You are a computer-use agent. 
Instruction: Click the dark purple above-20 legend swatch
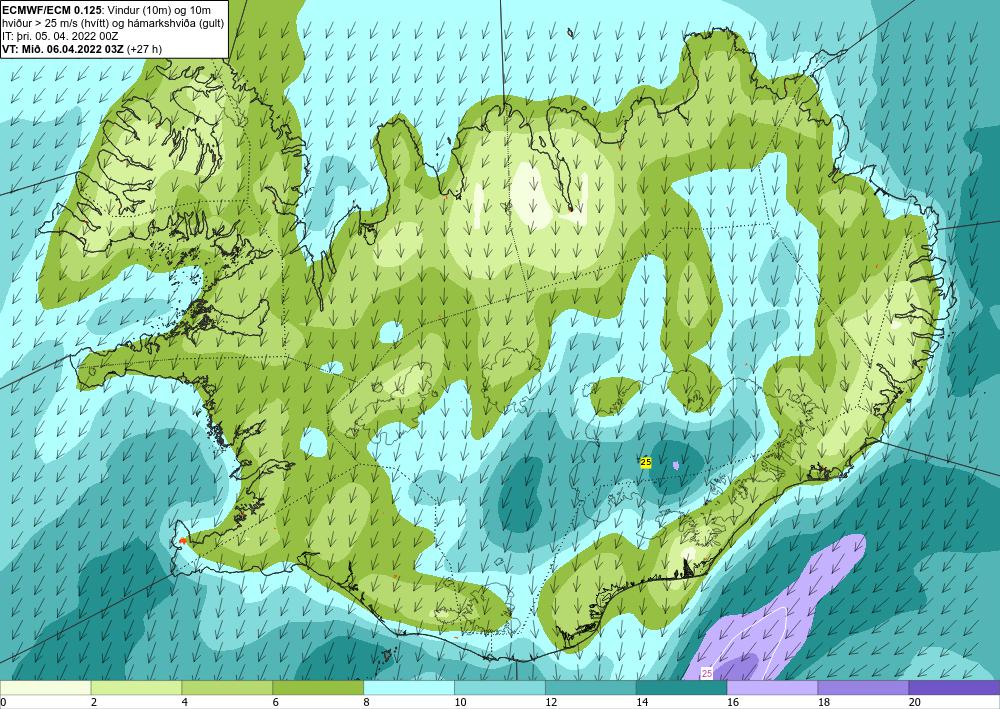[x=954, y=688]
